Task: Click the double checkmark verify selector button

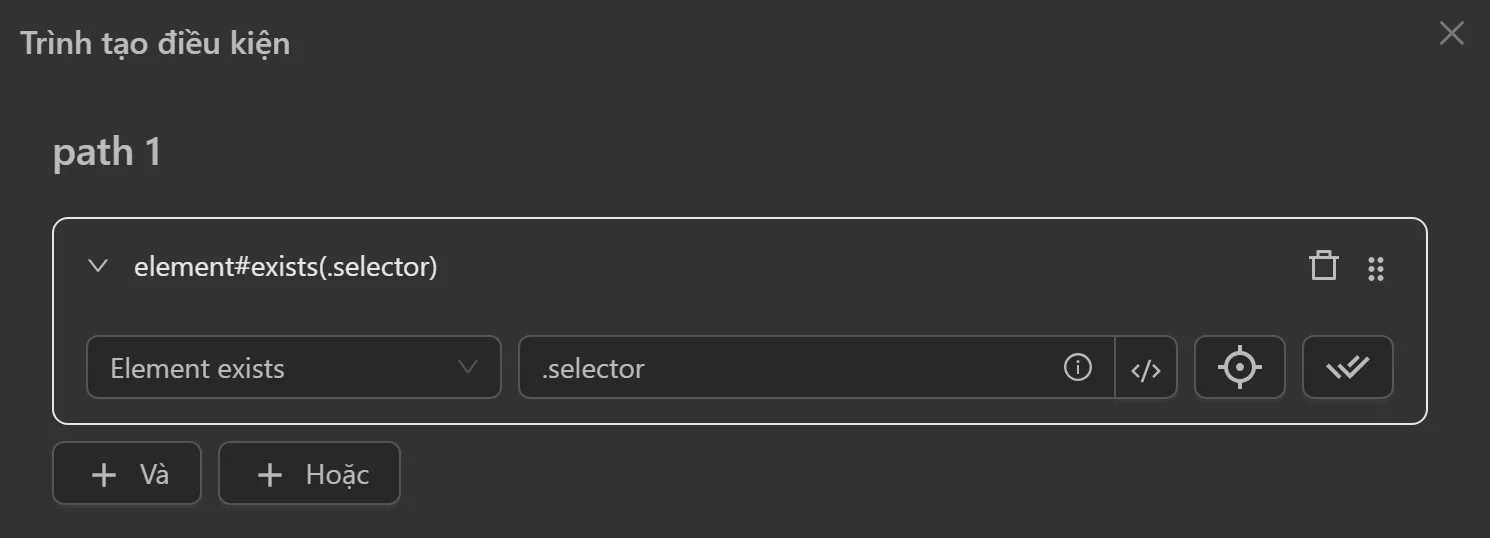Action: tap(1347, 368)
